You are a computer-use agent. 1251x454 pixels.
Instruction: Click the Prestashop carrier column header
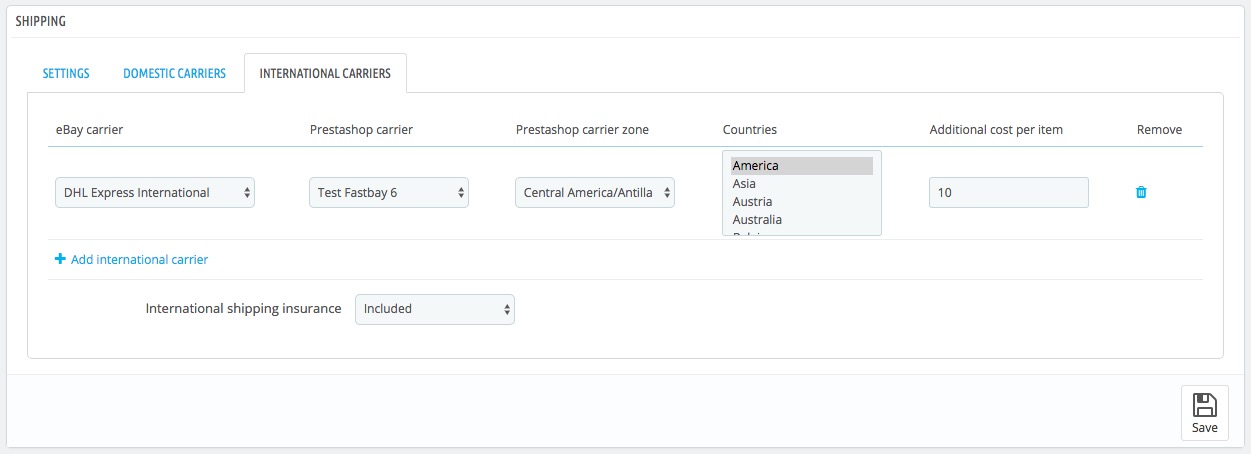361,130
